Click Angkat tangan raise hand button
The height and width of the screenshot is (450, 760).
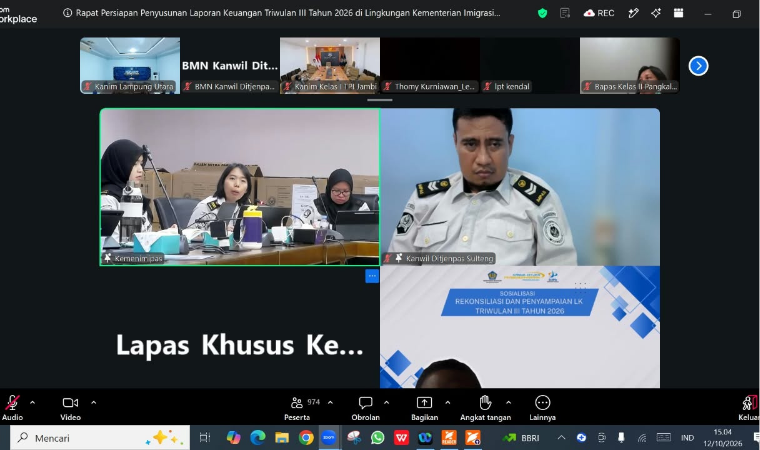point(485,408)
